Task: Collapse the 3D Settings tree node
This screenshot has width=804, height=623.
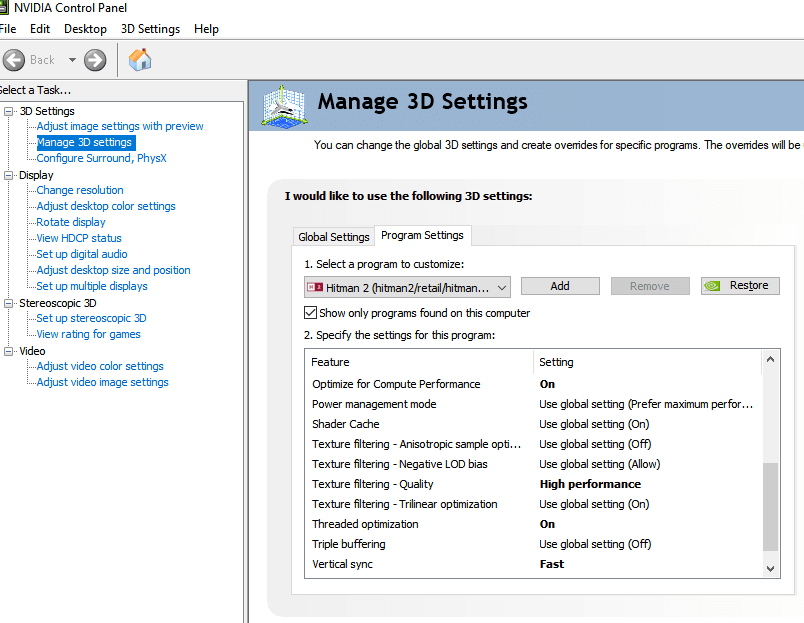Action: tap(9, 111)
